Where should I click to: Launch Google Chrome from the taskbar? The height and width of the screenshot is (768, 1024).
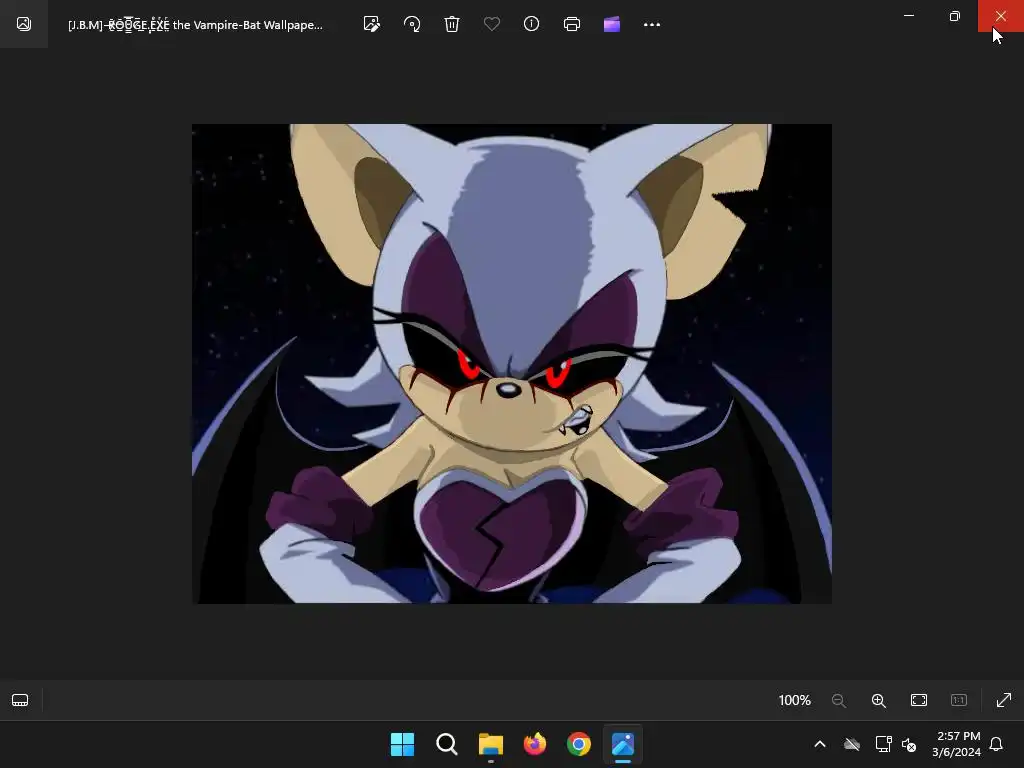(x=579, y=744)
